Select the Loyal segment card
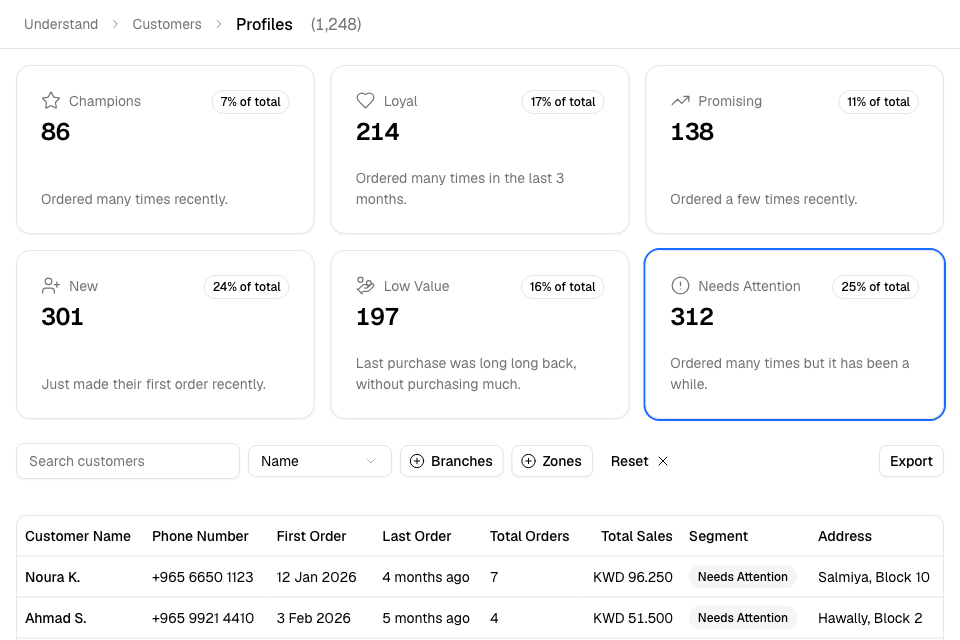Viewport: 960px width, 640px height. [x=480, y=149]
